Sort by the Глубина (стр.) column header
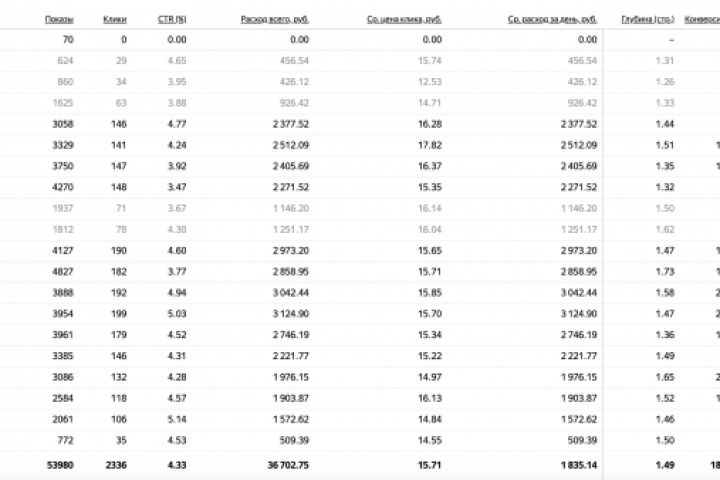Screen dimensions: 720x480 (647, 19)
